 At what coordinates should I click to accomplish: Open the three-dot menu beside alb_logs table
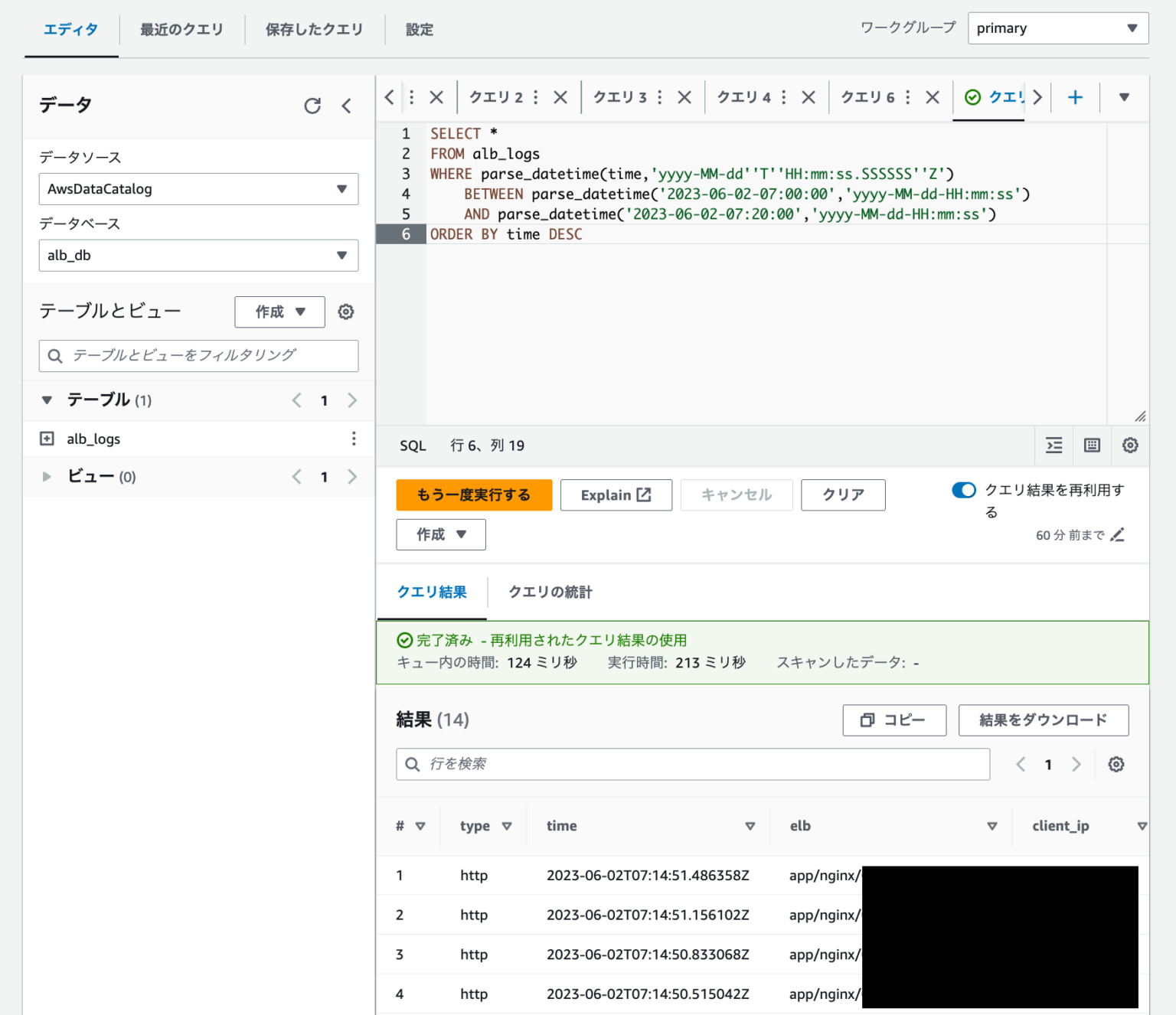point(354,438)
